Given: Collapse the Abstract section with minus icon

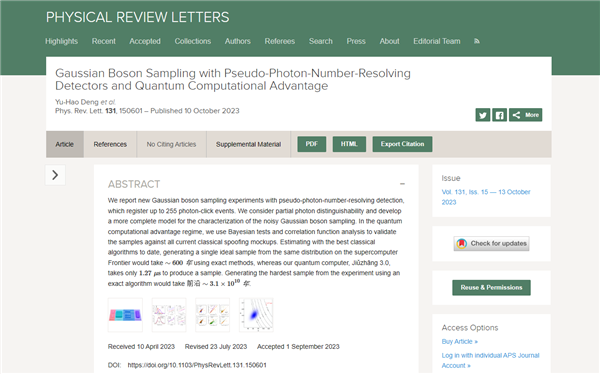Looking at the screenshot, I should 402,184.
